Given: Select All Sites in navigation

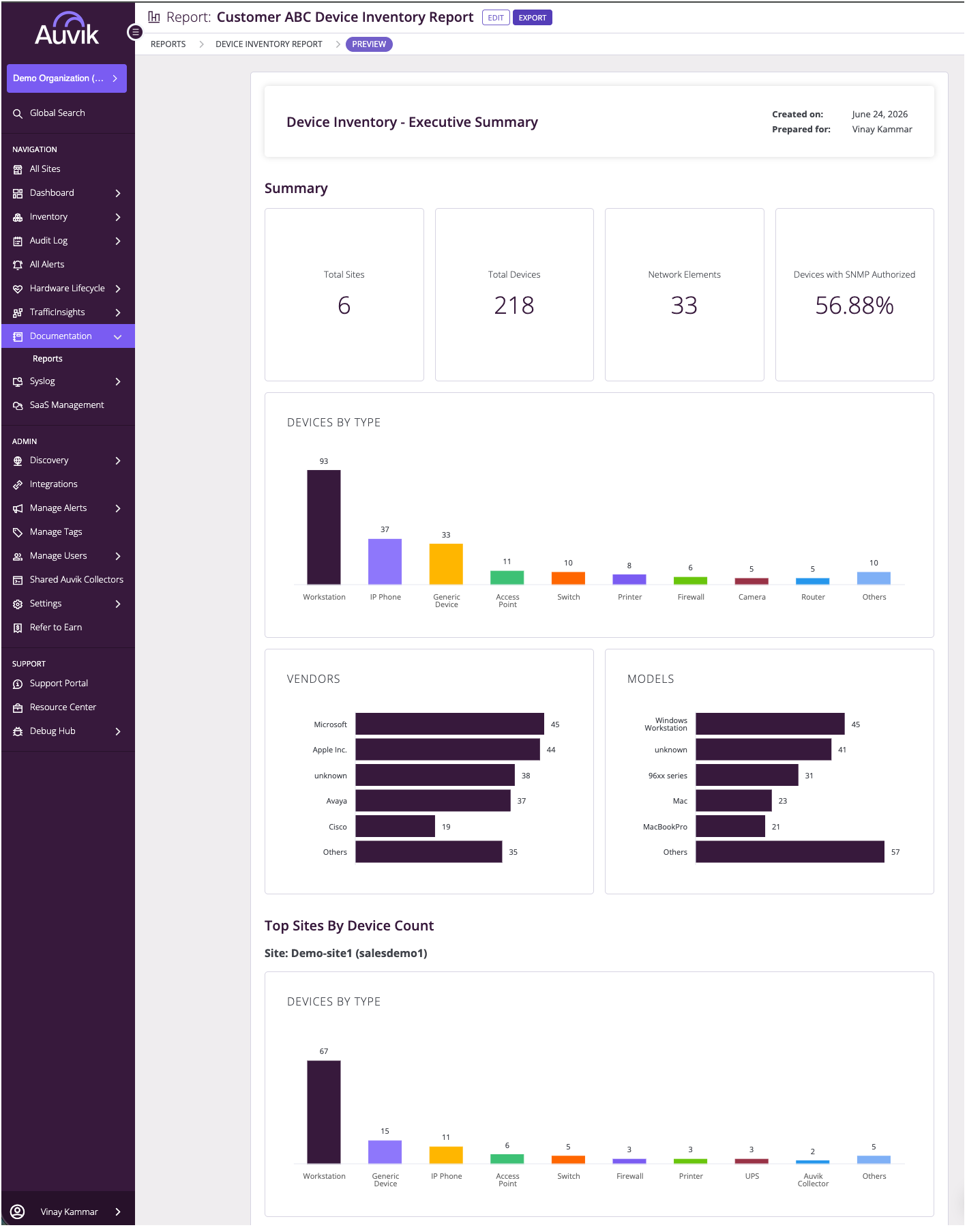Looking at the screenshot, I should point(45,169).
